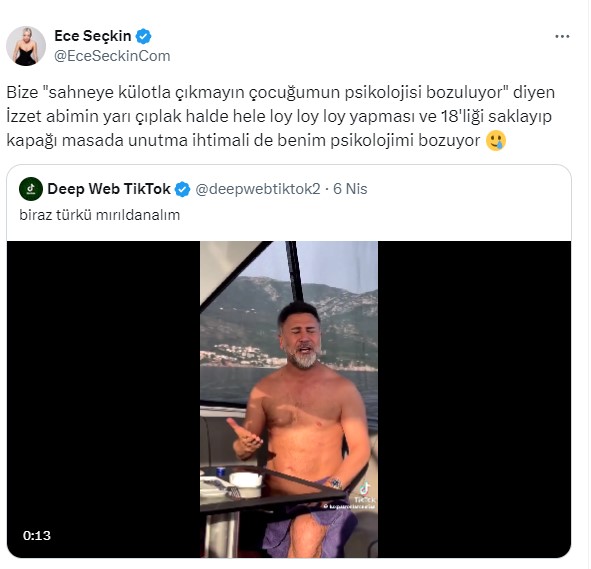Screen dimensions: 591x569
Task: Click the TikTok username watermark text
Action: (x=349, y=507)
